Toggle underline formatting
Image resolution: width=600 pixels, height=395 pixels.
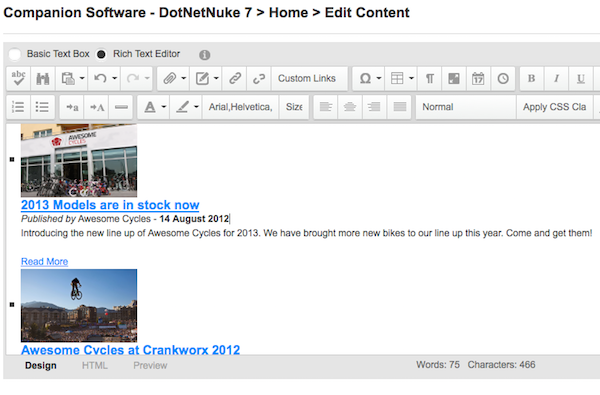click(580, 78)
